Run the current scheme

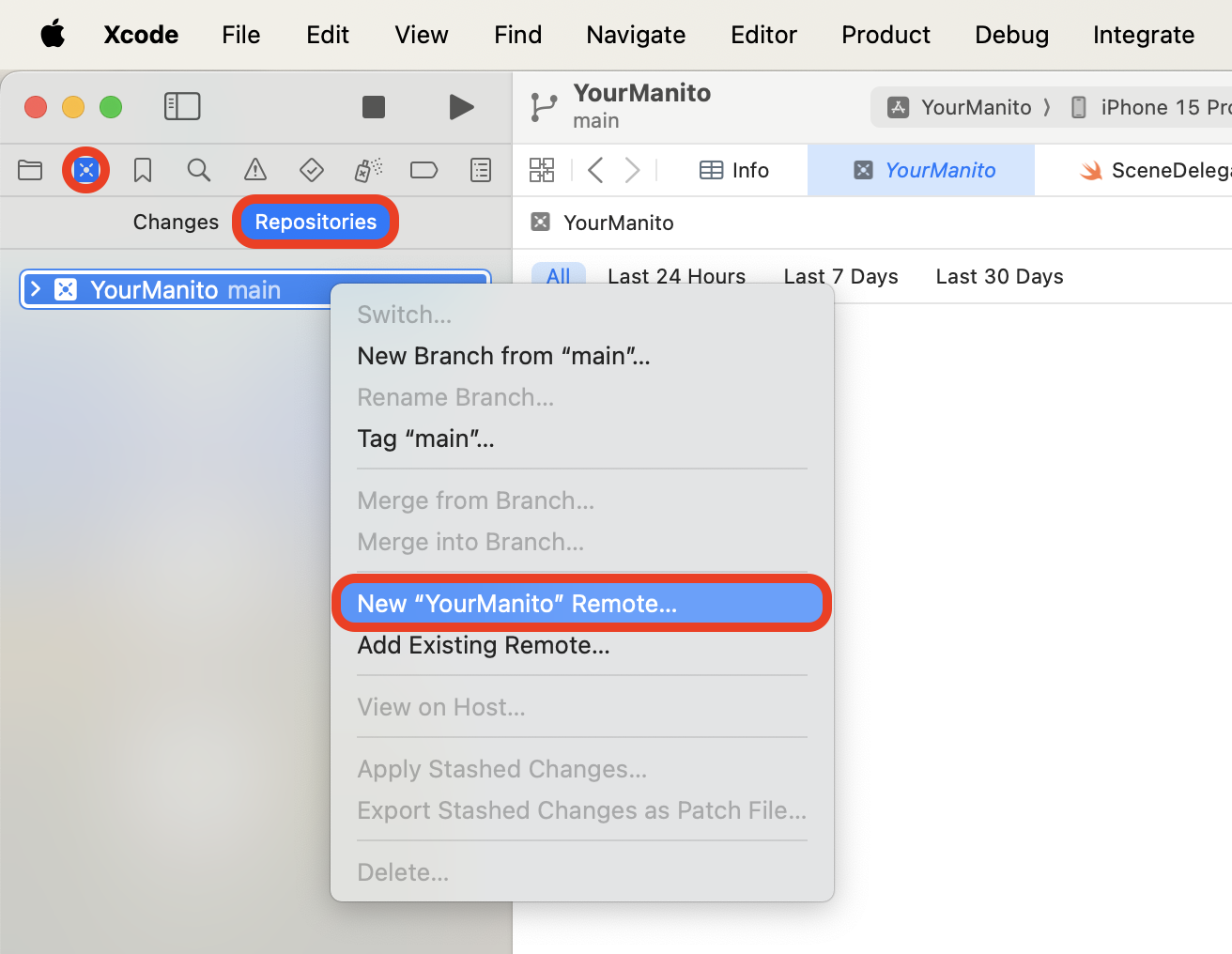click(461, 107)
